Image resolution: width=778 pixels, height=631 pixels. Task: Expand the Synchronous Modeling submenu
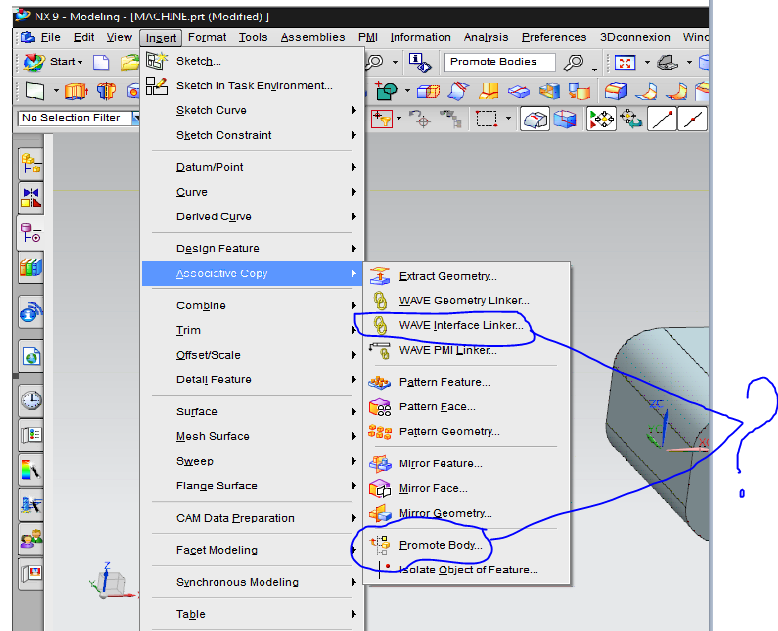pyautogui.click(x=253, y=582)
